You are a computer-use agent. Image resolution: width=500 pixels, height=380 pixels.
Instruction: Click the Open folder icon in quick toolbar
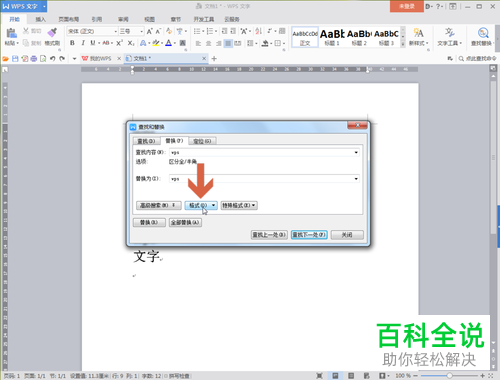(x=6, y=59)
